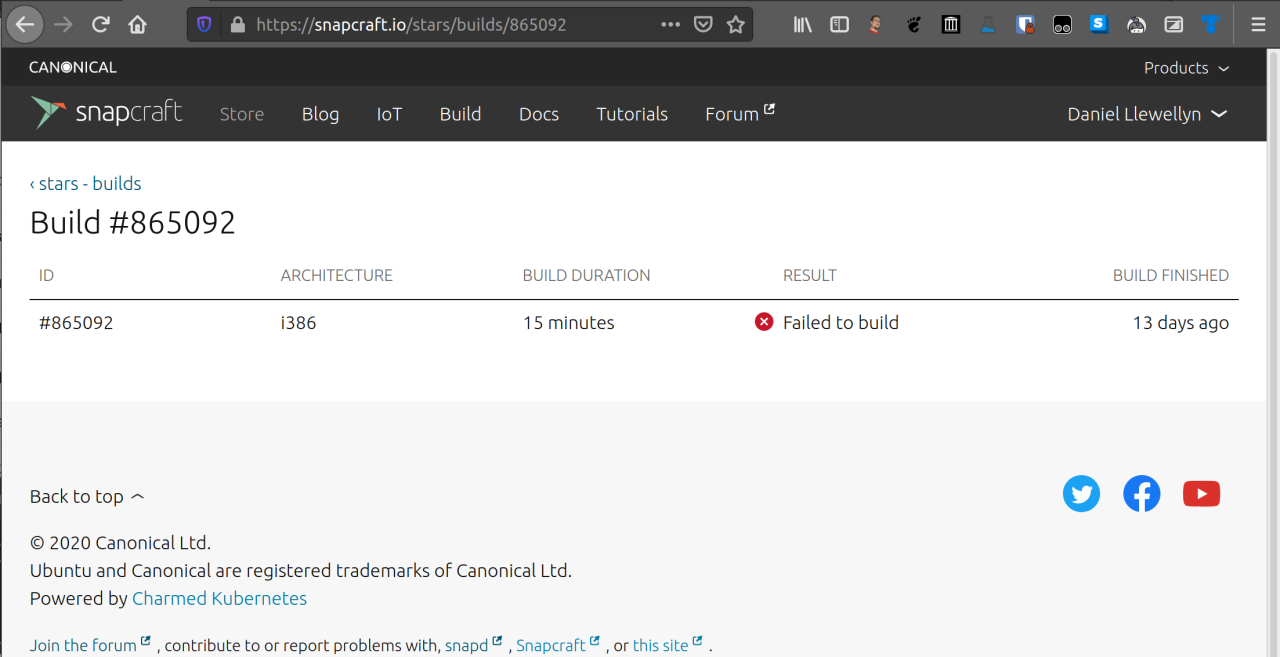Open 'this site' footer link
This screenshot has height=657, width=1280.
(x=668, y=645)
